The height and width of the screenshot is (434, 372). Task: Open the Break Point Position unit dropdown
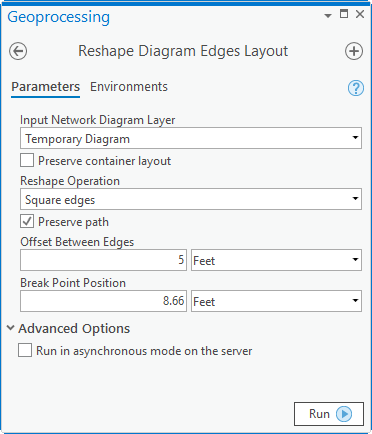point(276,301)
